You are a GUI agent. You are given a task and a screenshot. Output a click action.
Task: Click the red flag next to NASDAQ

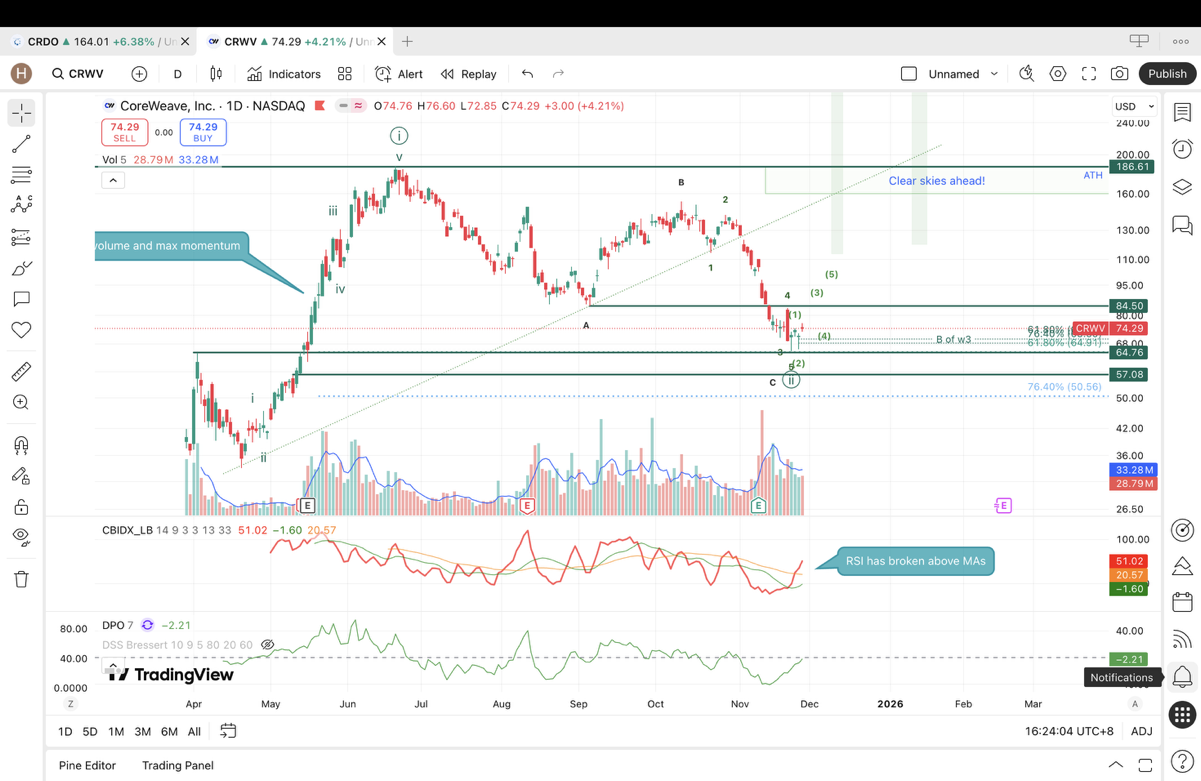click(x=320, y=106)
